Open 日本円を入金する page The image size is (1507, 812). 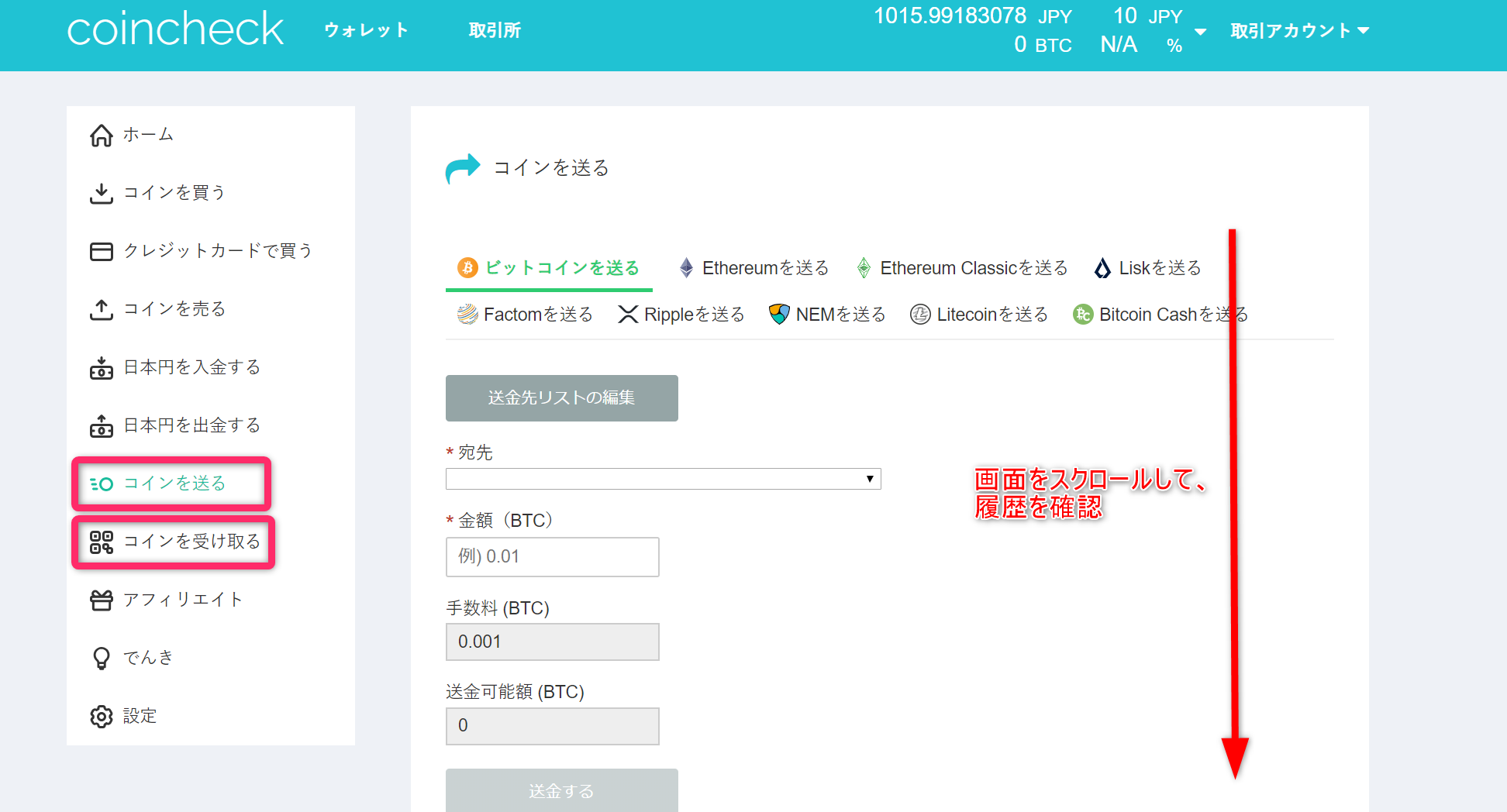[191, 367]
